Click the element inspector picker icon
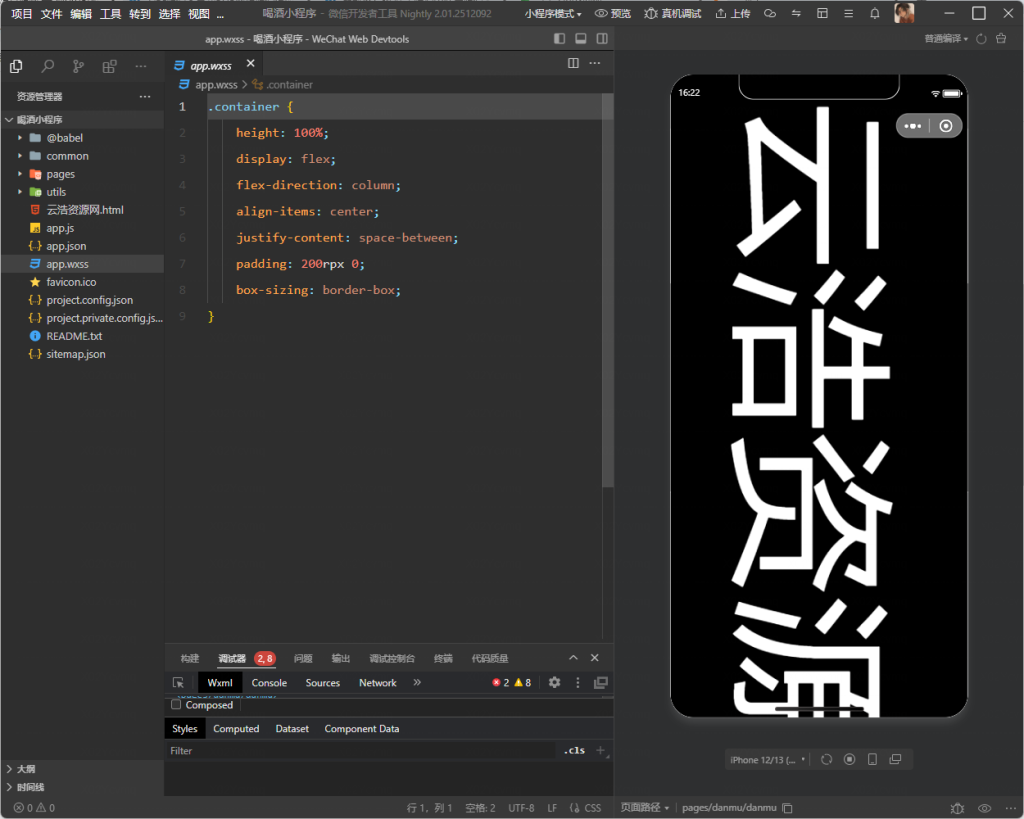The width and height of the screenshot is (1024, 819). tap(178, 683)
